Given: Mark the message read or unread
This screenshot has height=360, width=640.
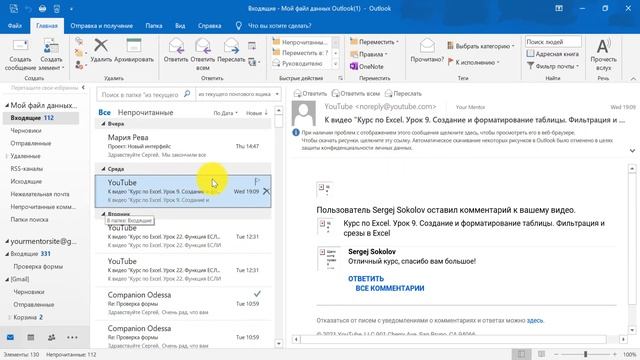Looking at the screenshot, I should [x=427, y=51].
